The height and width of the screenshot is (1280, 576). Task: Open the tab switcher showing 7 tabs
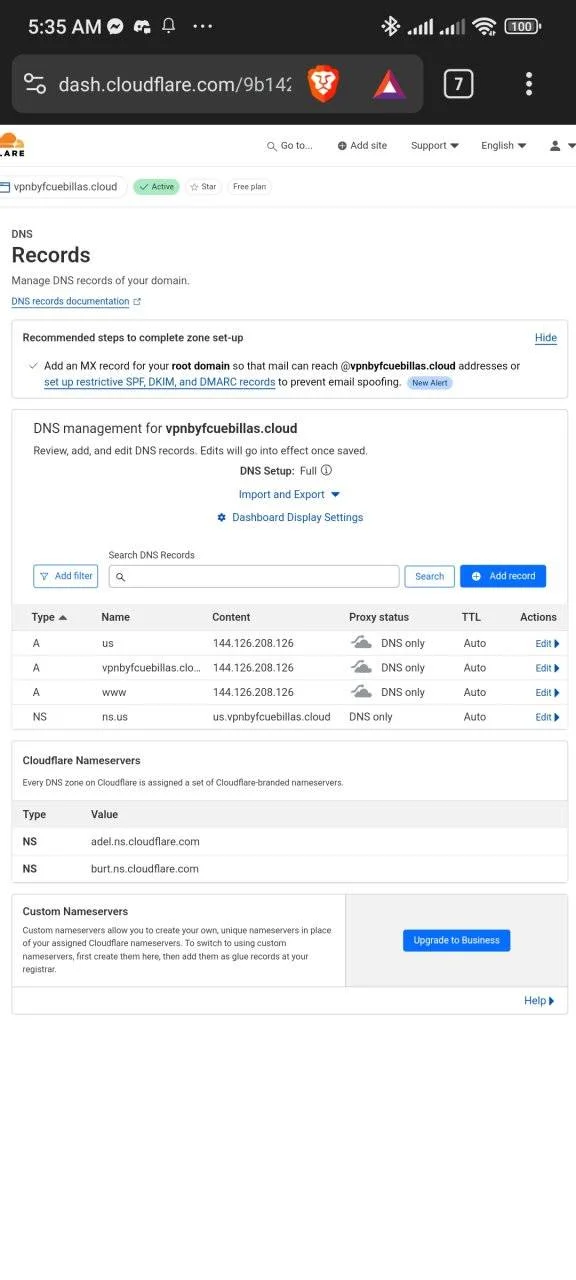[458, 84]
